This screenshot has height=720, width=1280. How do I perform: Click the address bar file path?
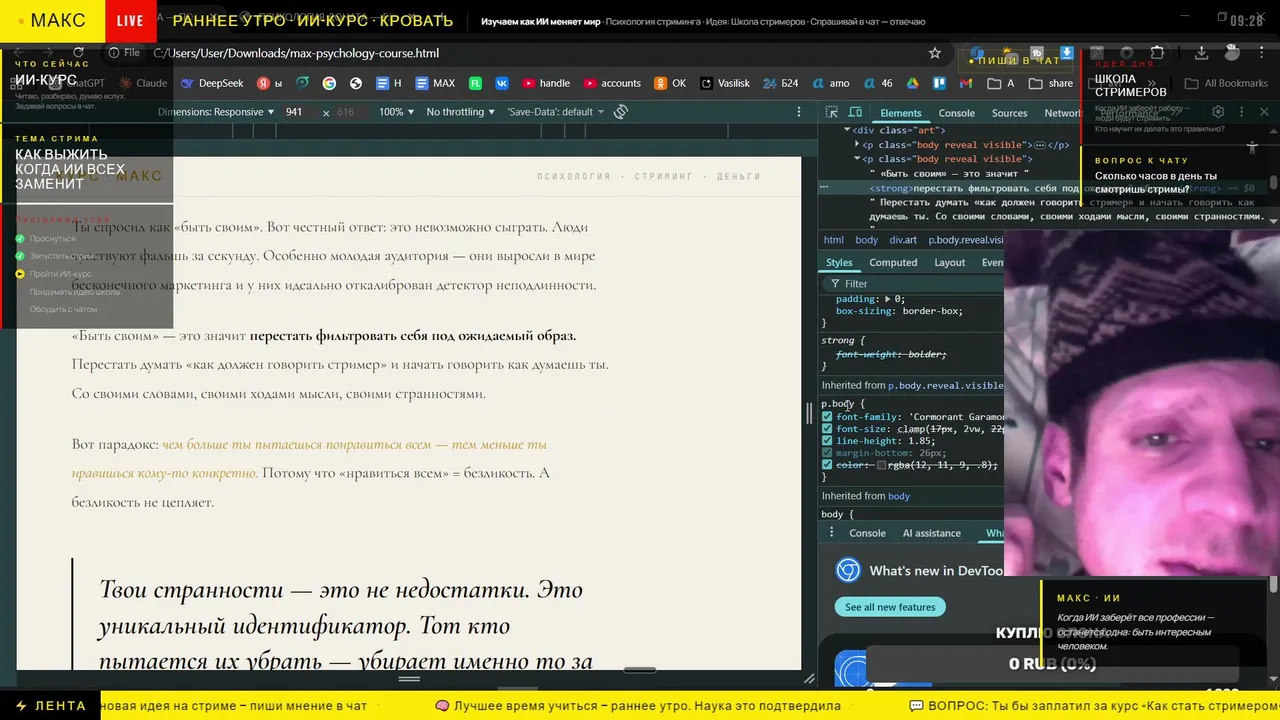(296, 53)
